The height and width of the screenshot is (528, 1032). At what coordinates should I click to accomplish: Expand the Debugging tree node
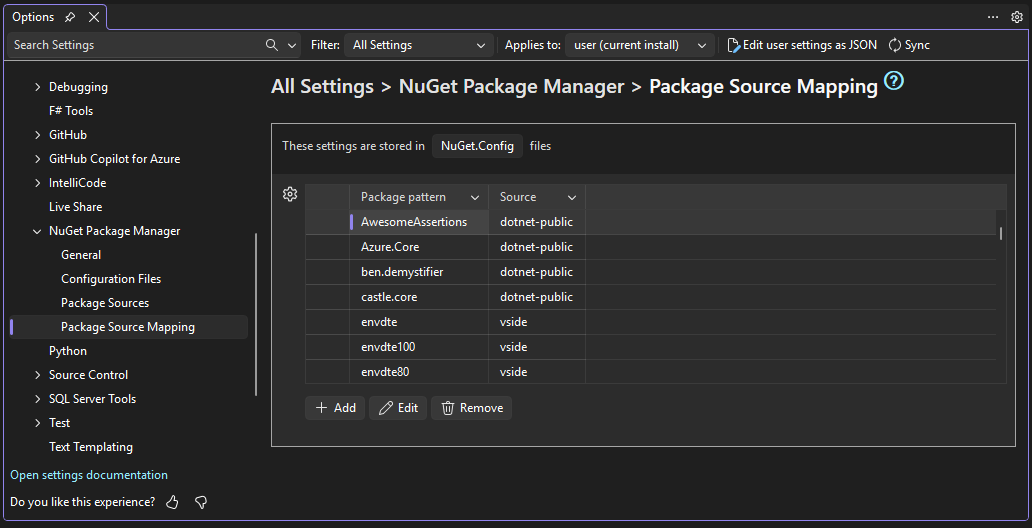38,87
